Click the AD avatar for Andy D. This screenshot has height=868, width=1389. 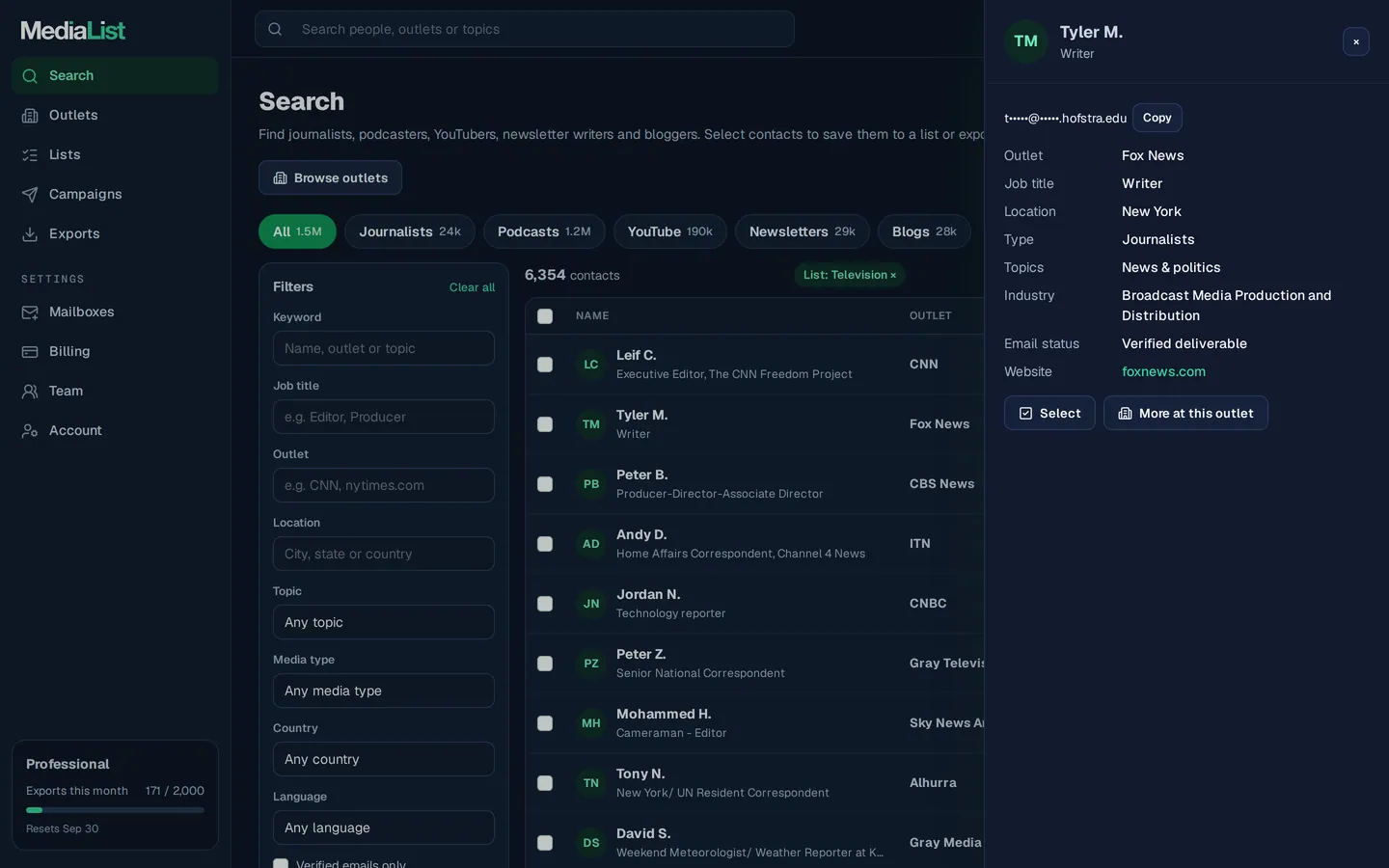[x=591, y=544]
